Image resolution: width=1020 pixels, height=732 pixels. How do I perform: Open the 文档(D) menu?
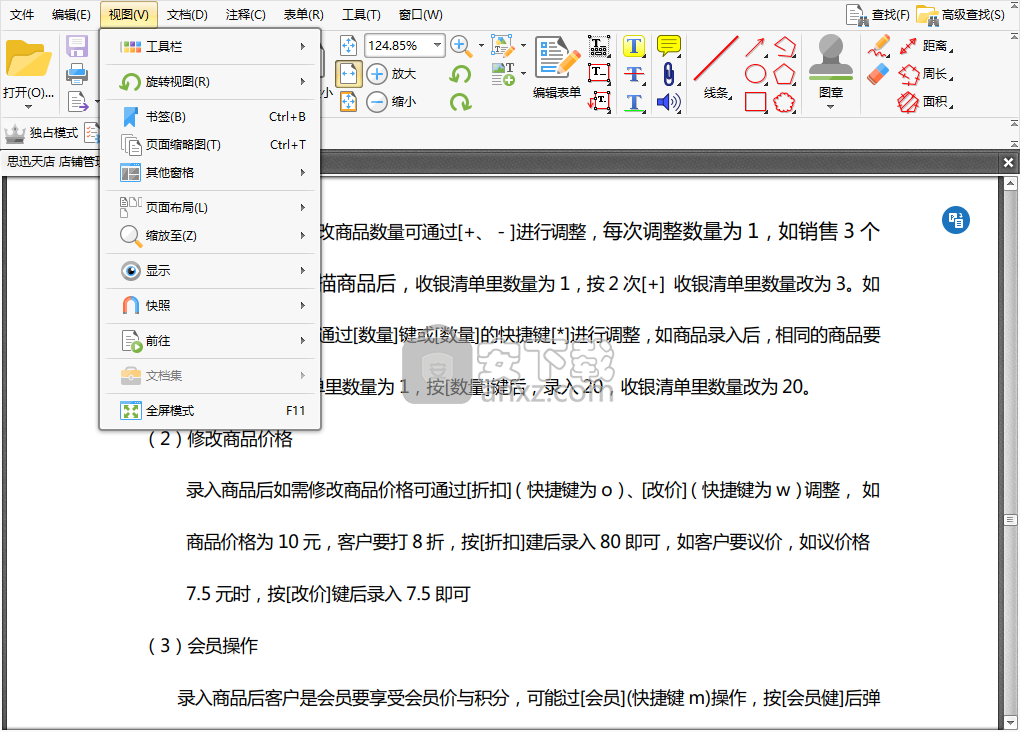[187, 14]
